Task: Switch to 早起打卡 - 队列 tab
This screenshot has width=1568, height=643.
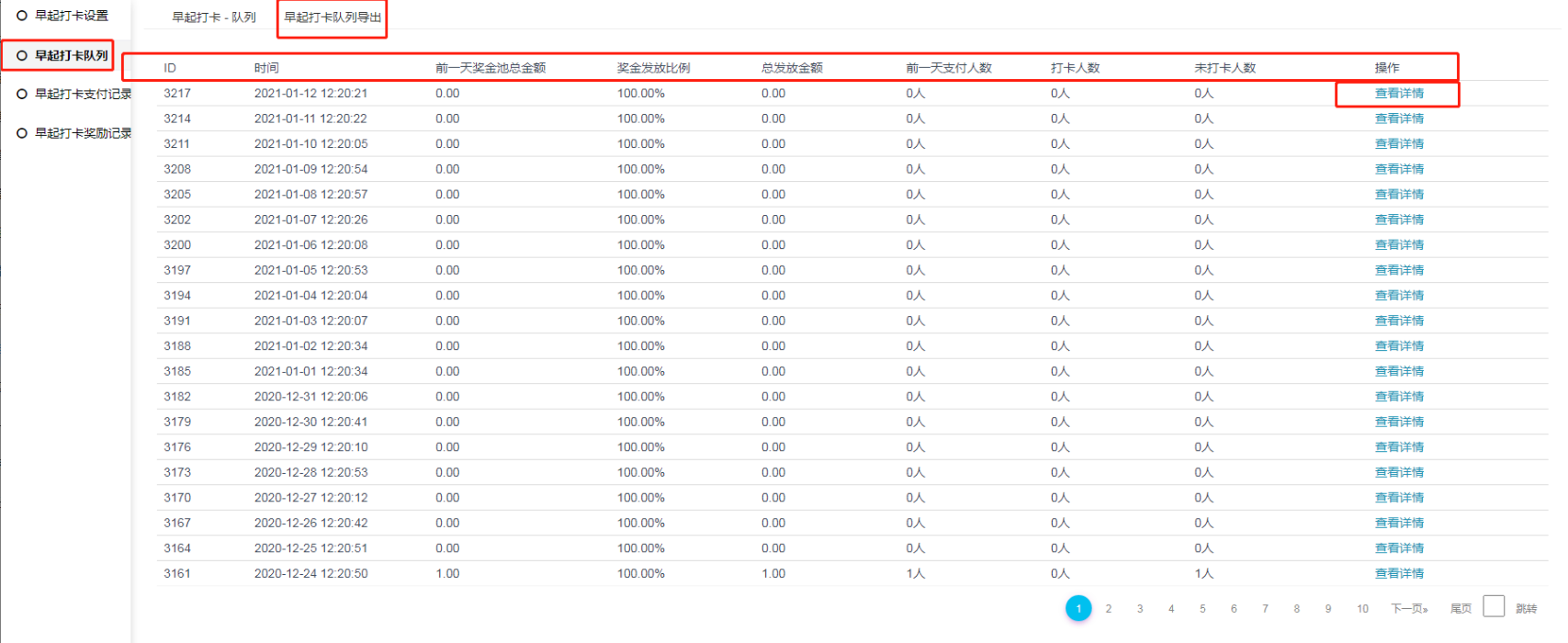Action: point(214,17)
